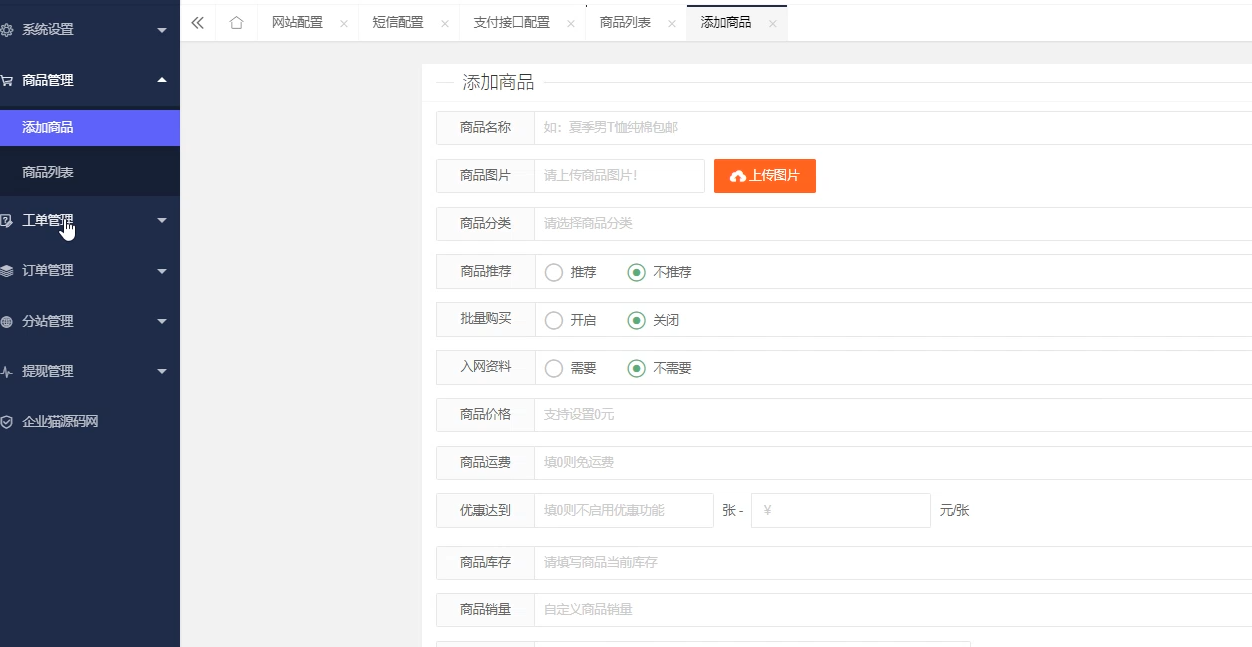Switch to the 商品列表 tab
The width and height of the screenshot is (1252, 647).
(x=626, y=21)
